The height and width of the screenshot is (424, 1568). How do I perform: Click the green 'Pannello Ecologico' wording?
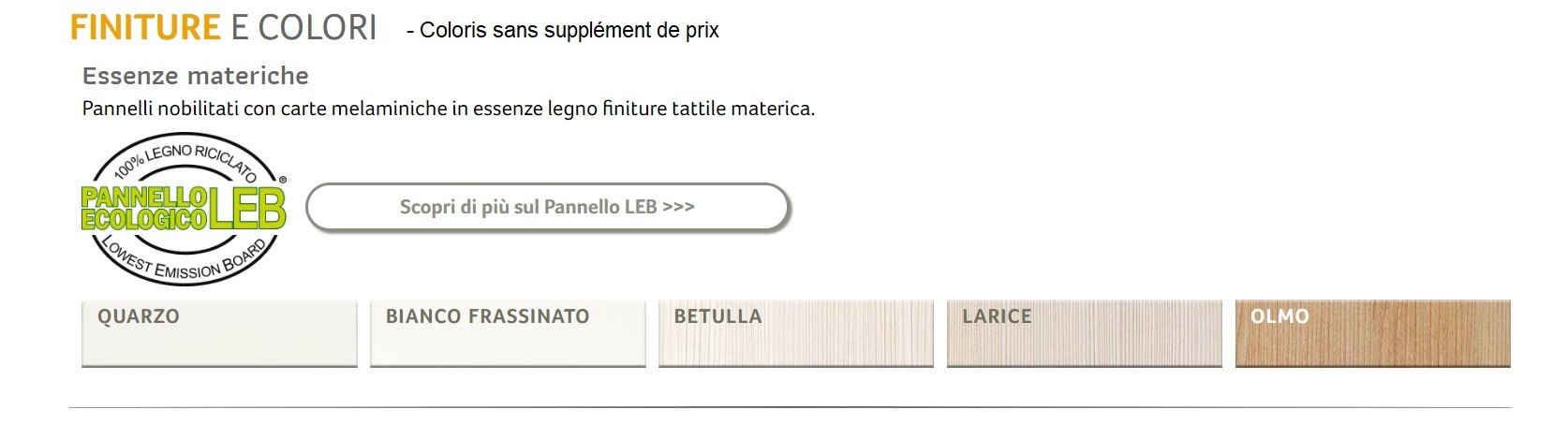click(x=143, y=208)
